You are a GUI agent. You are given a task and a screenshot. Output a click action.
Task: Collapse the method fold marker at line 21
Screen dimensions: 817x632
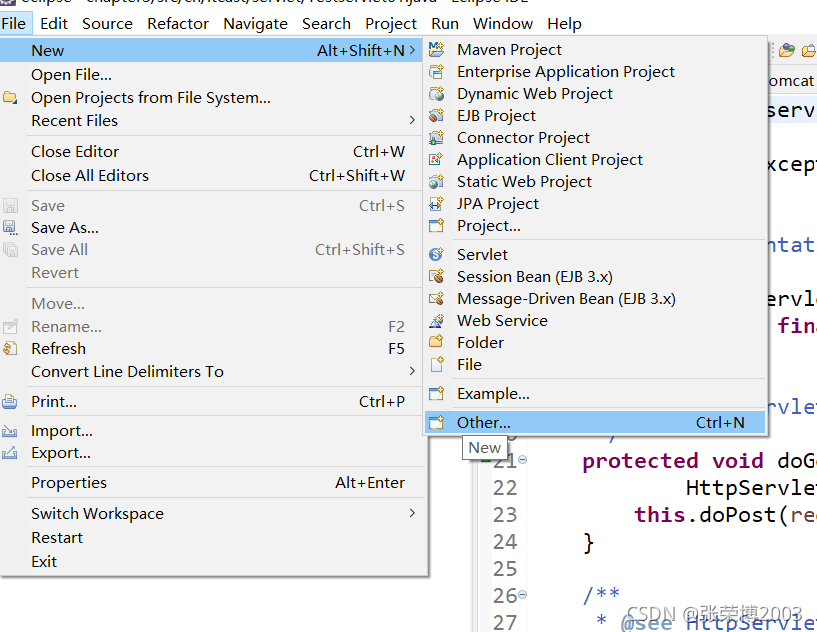(522, 460)
